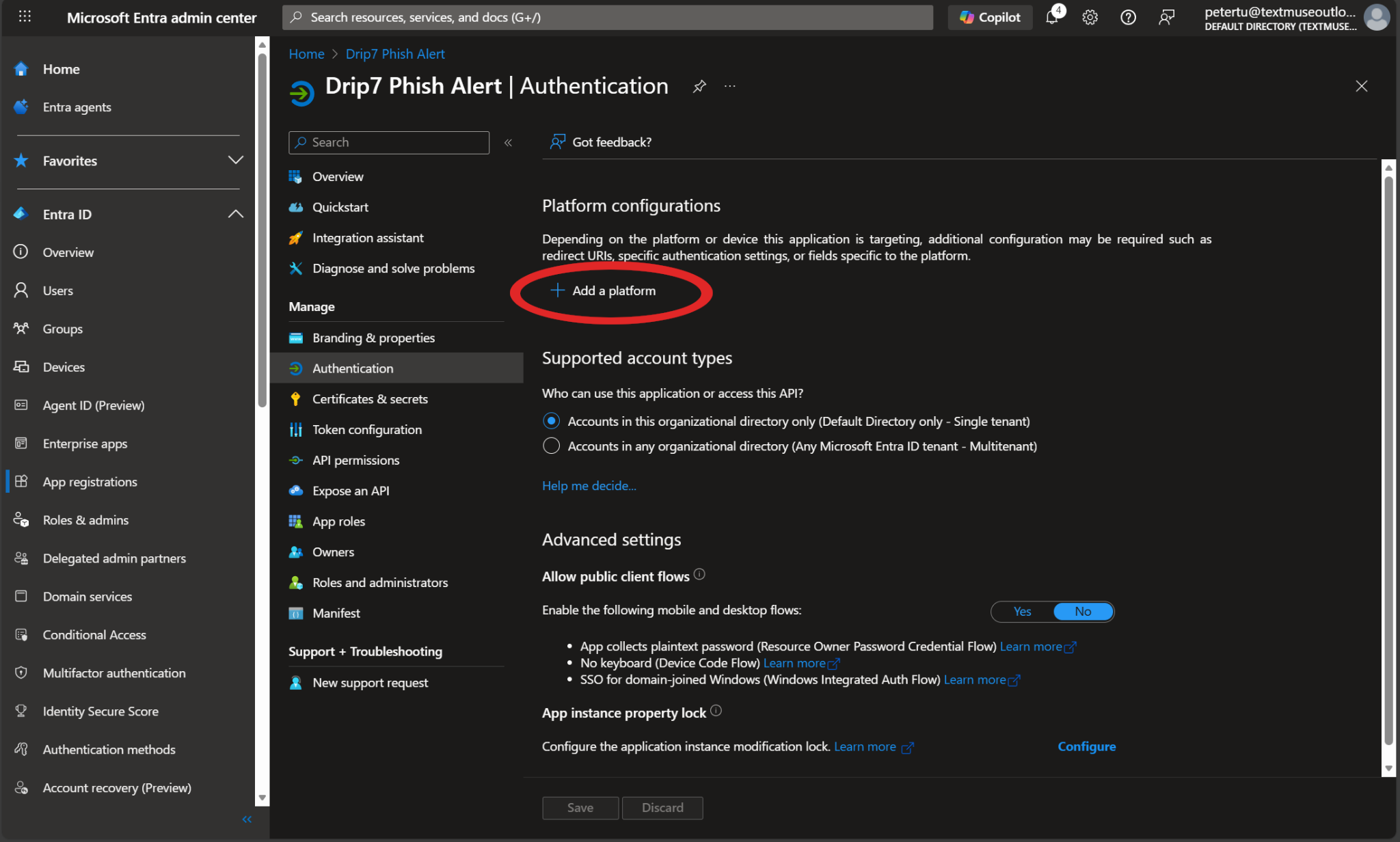Open the notifications bell
Screen dimensions: 1400x842
click(1052, 17)
